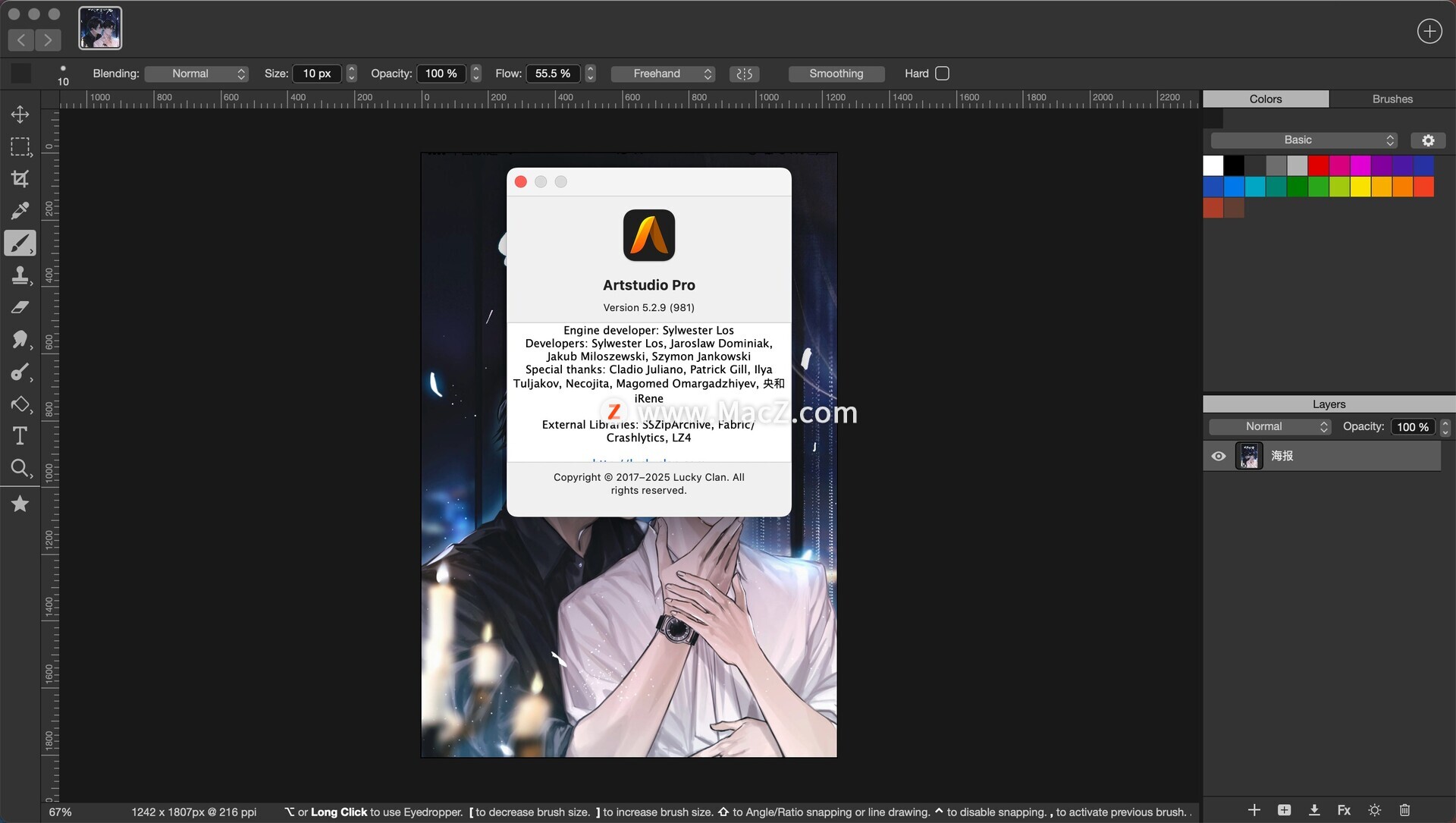Viewport: 1456px width, 823px height.
Task: Select the Eraser tool
Action: pos(20,307)
